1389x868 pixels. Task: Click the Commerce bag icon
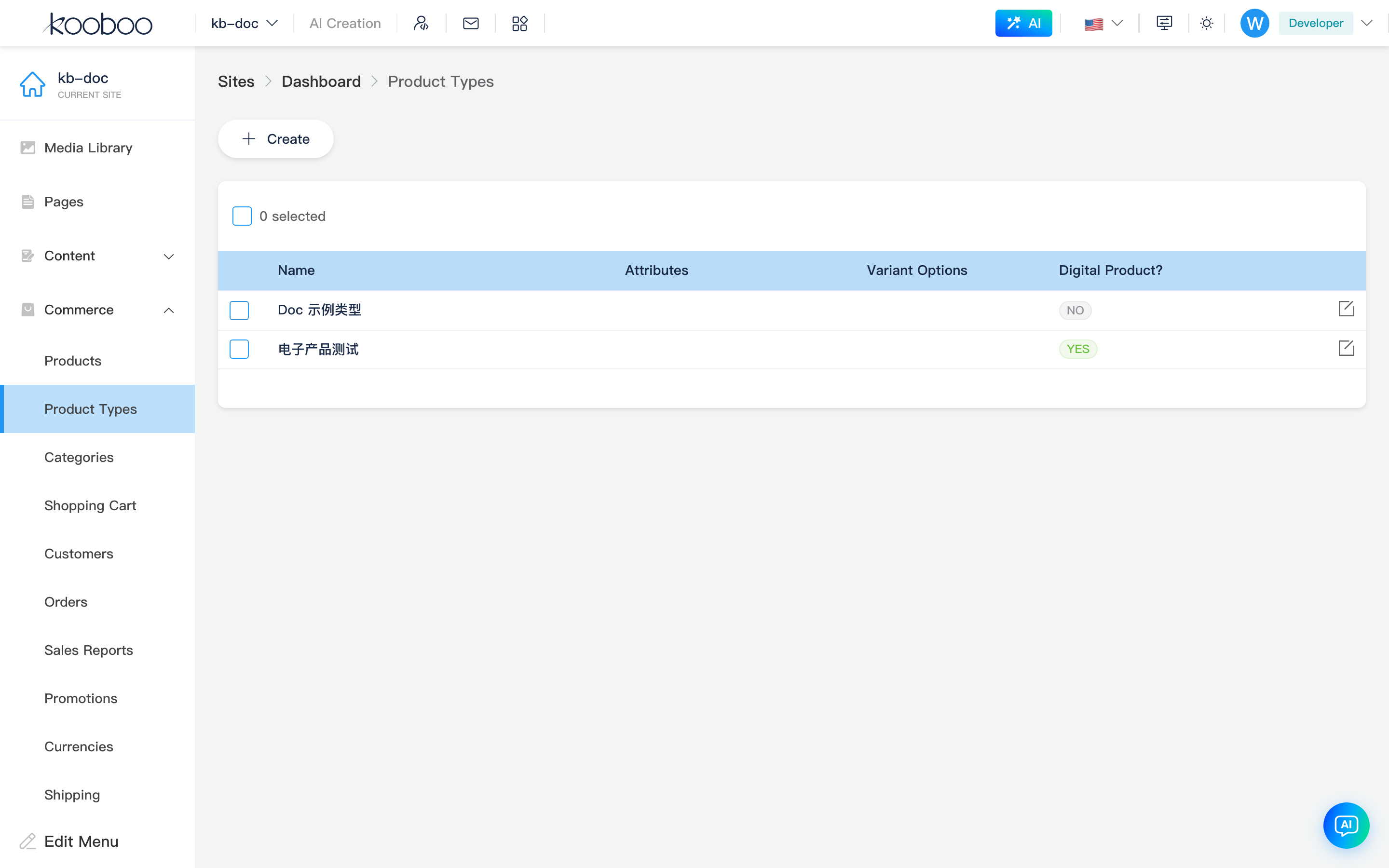point(27,310)
